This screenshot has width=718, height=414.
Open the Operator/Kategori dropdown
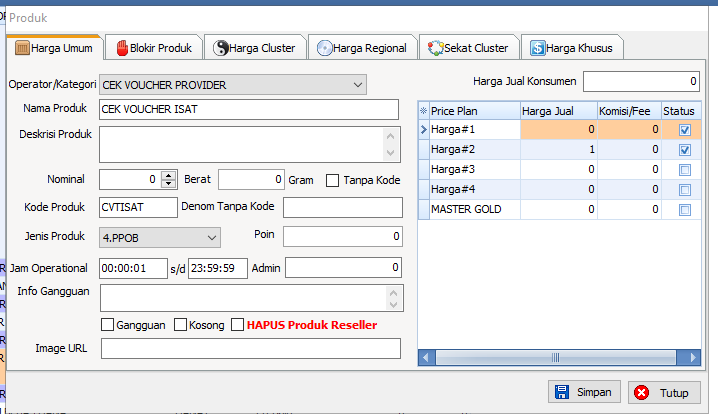click(x=358, y=85)
